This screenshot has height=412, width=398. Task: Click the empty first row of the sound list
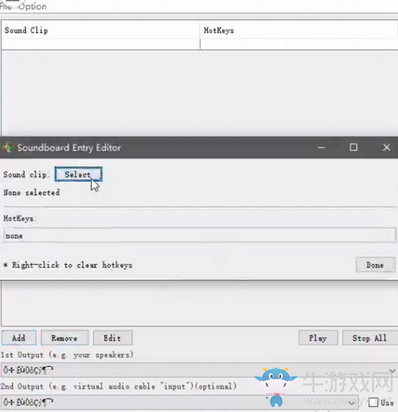point(199,44)
